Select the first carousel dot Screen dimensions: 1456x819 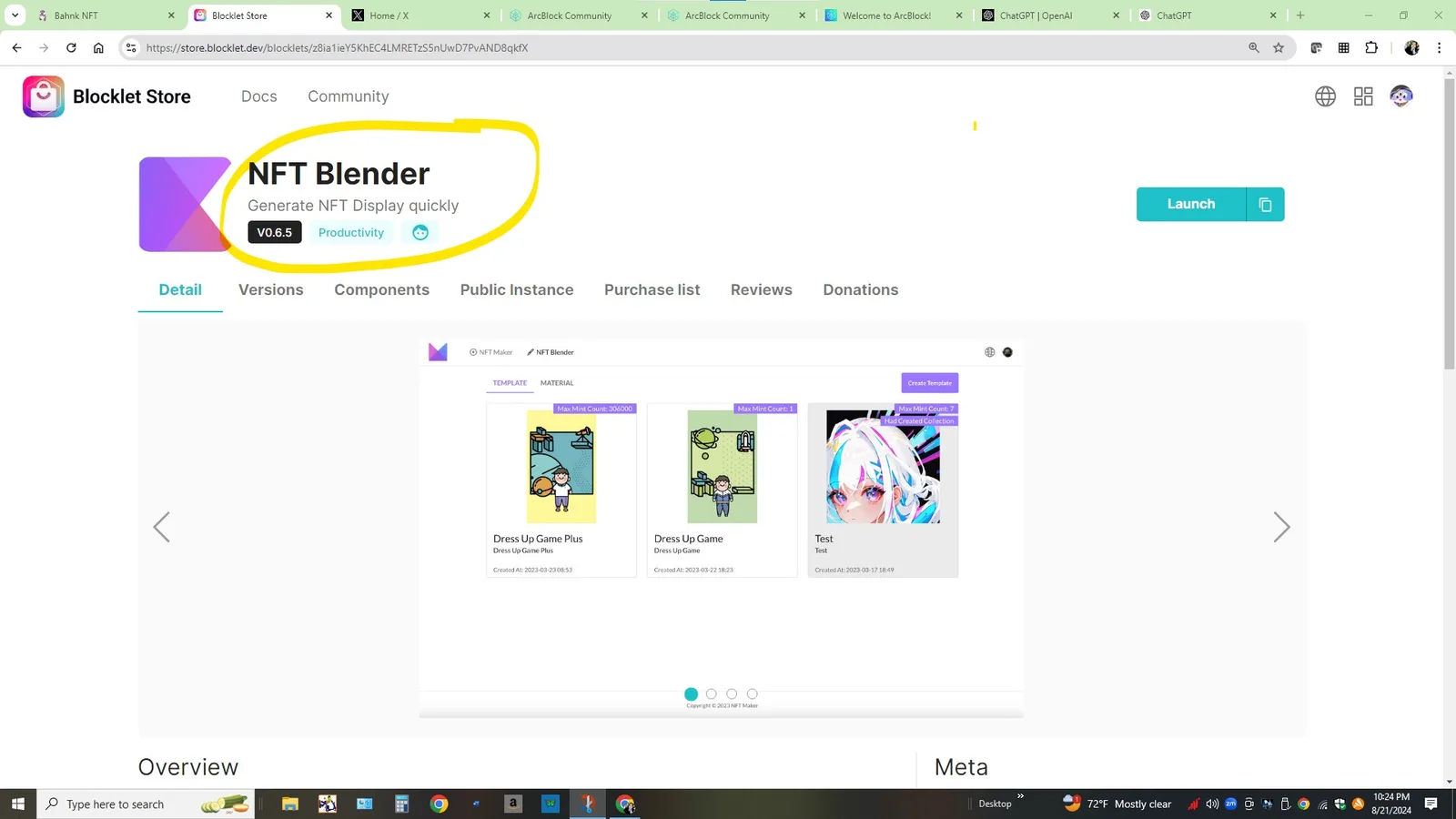[692, 693]
